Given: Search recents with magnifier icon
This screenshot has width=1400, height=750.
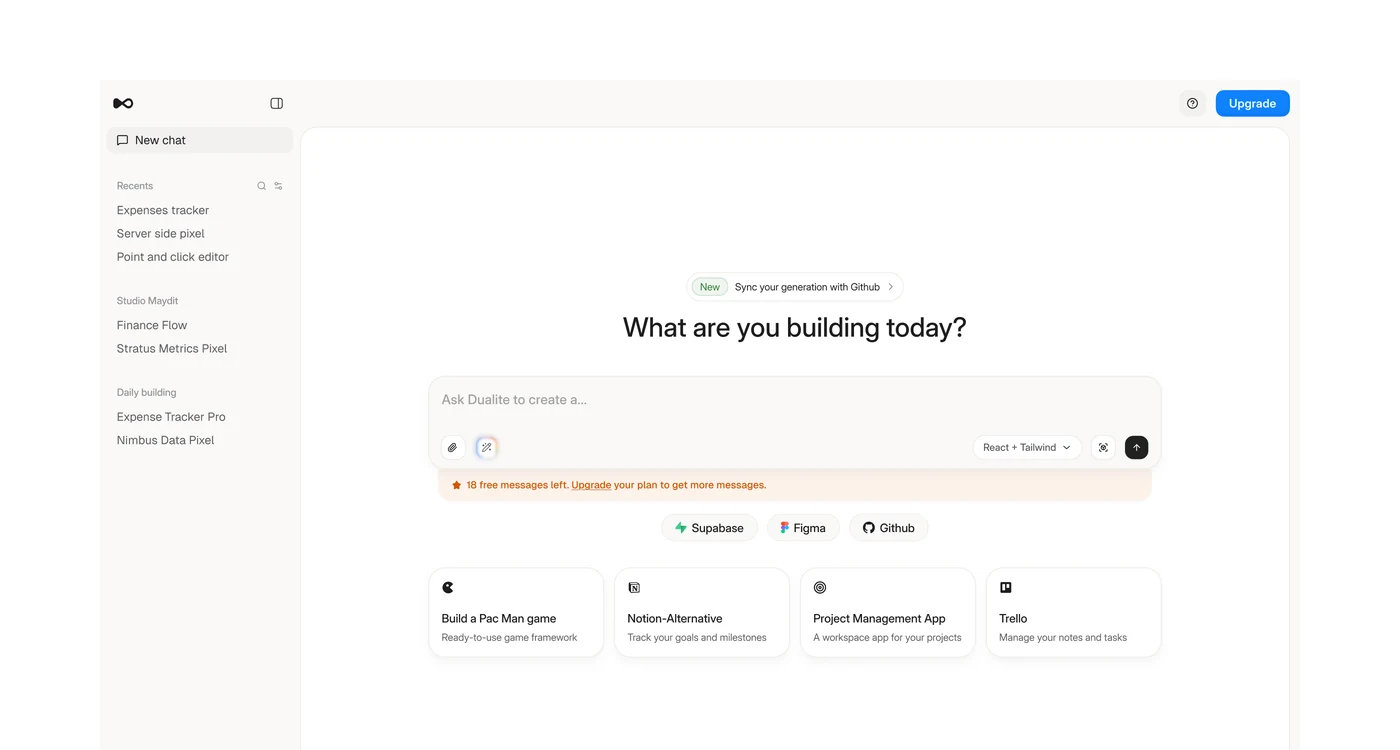Looking at the screenshot, I should tap(262, 186).
